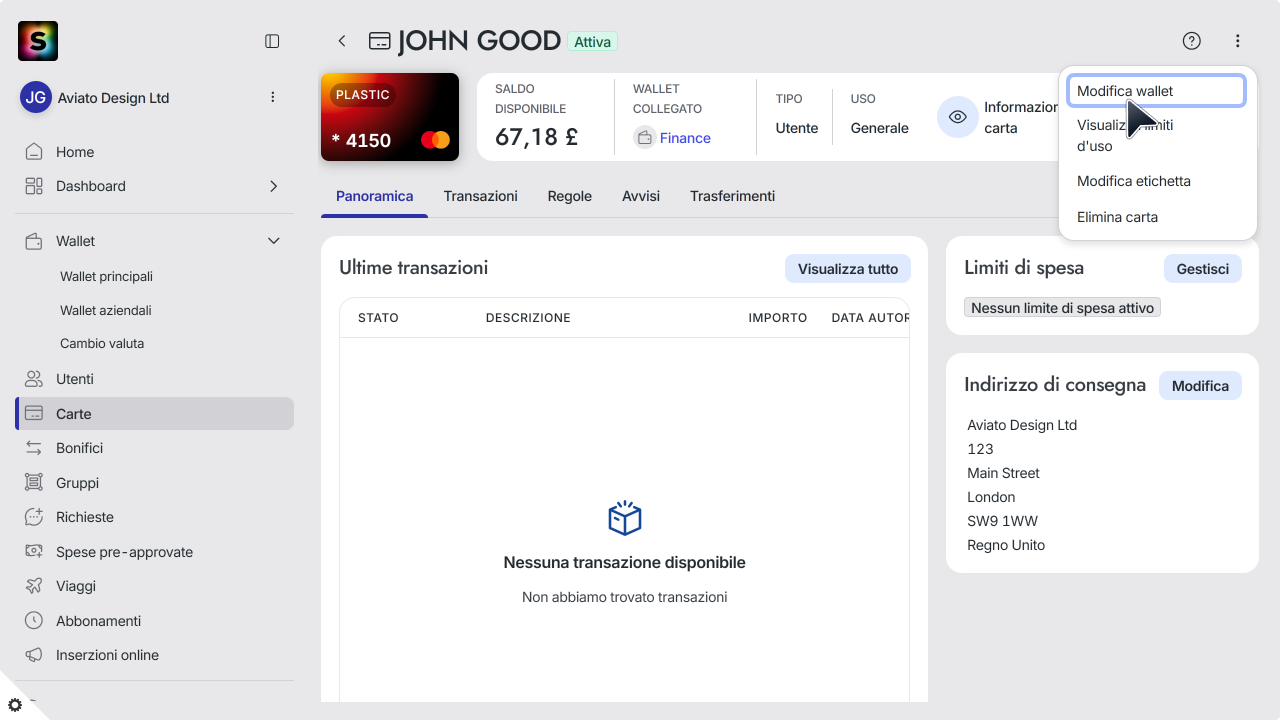Image resolution: width=1280 pixels, height=720 pixels.
Task: Click the SW9 1WW postcode line
Action: click(1002, 521)
